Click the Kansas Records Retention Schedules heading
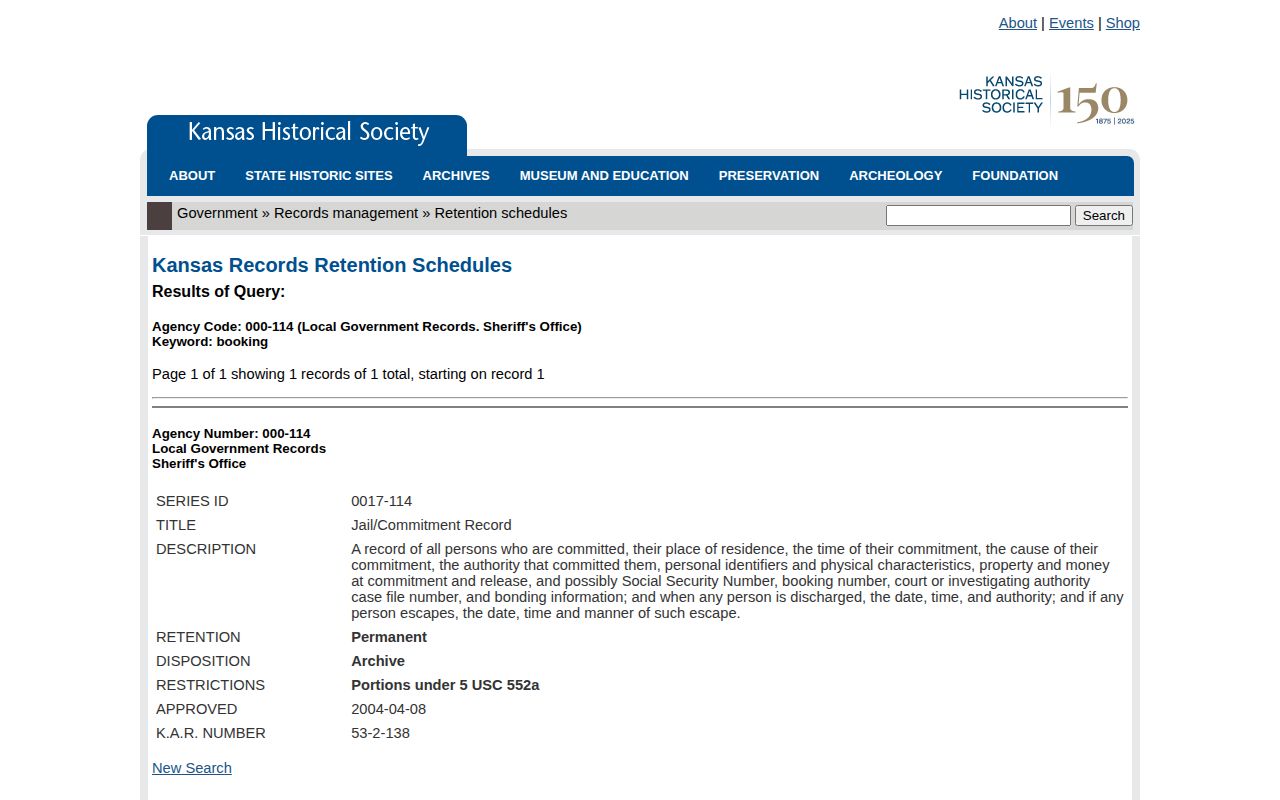1280x800 pixels. point(332,265)
